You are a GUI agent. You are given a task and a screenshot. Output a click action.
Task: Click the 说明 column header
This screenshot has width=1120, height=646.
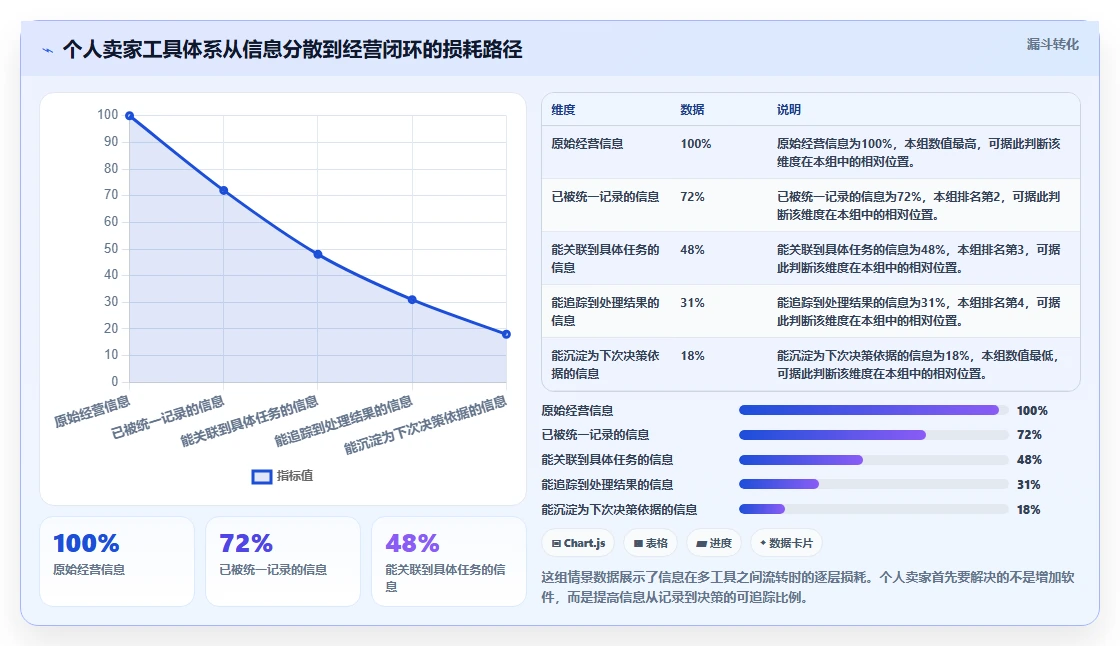tap(789, 110)
